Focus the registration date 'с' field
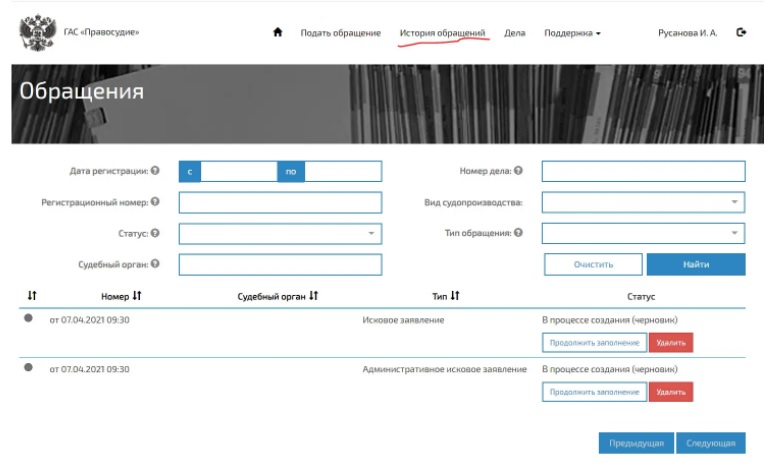The image size is (775, 466). [239, 171]
